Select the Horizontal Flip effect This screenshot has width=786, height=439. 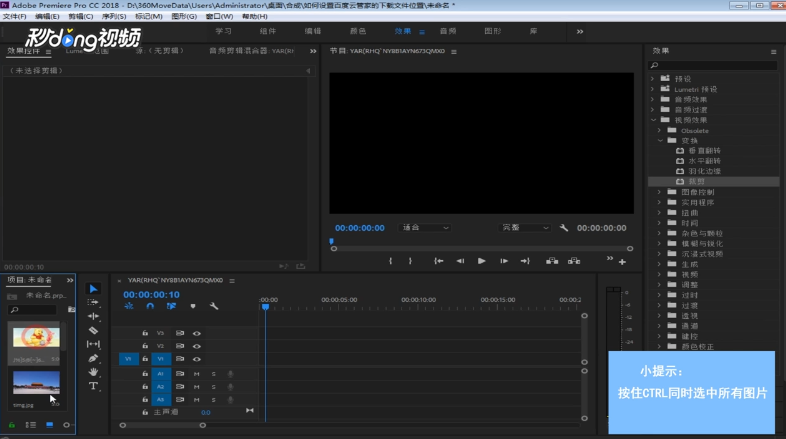(704, 161)
